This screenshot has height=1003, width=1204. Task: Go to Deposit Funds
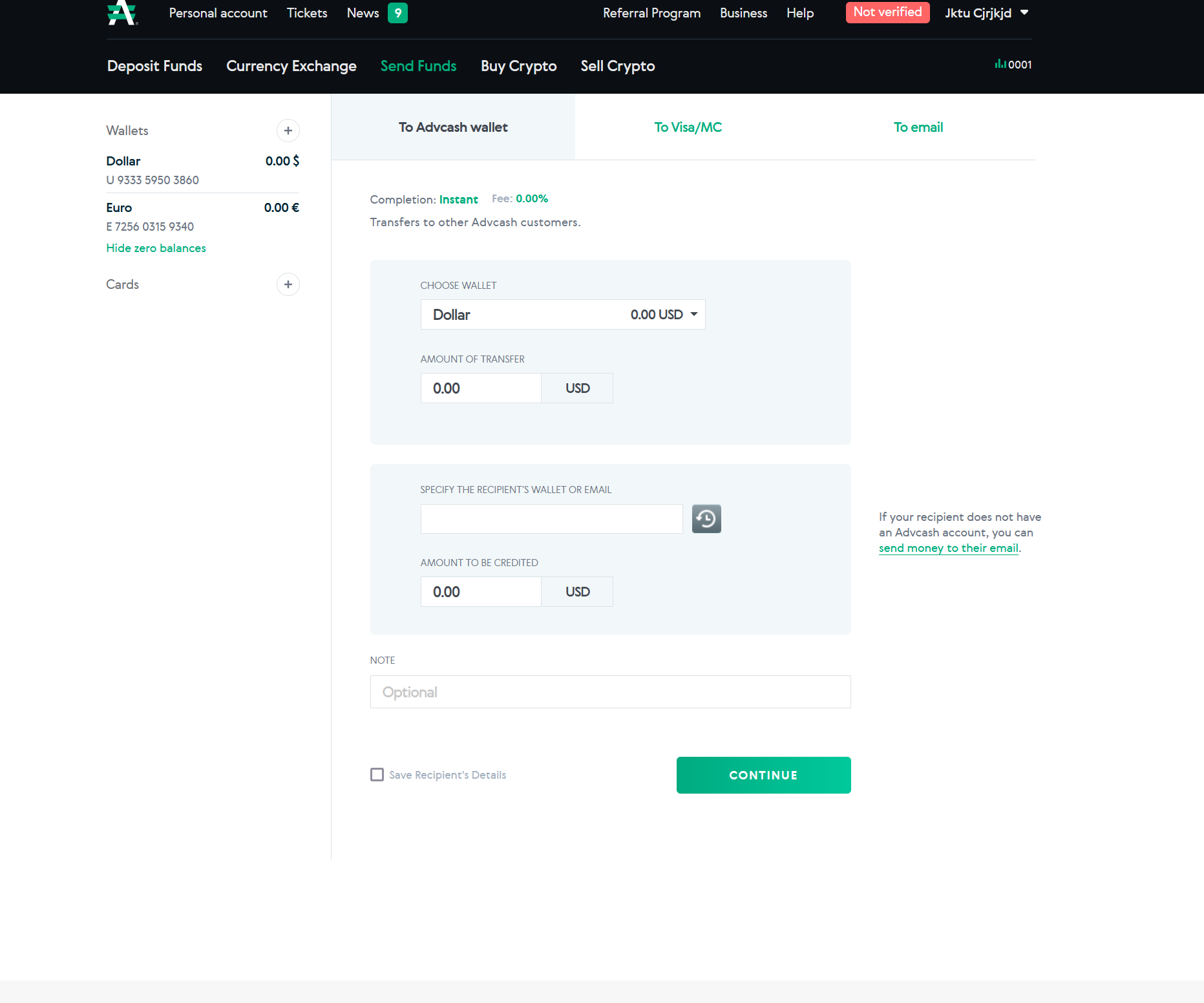coord(154,66)
